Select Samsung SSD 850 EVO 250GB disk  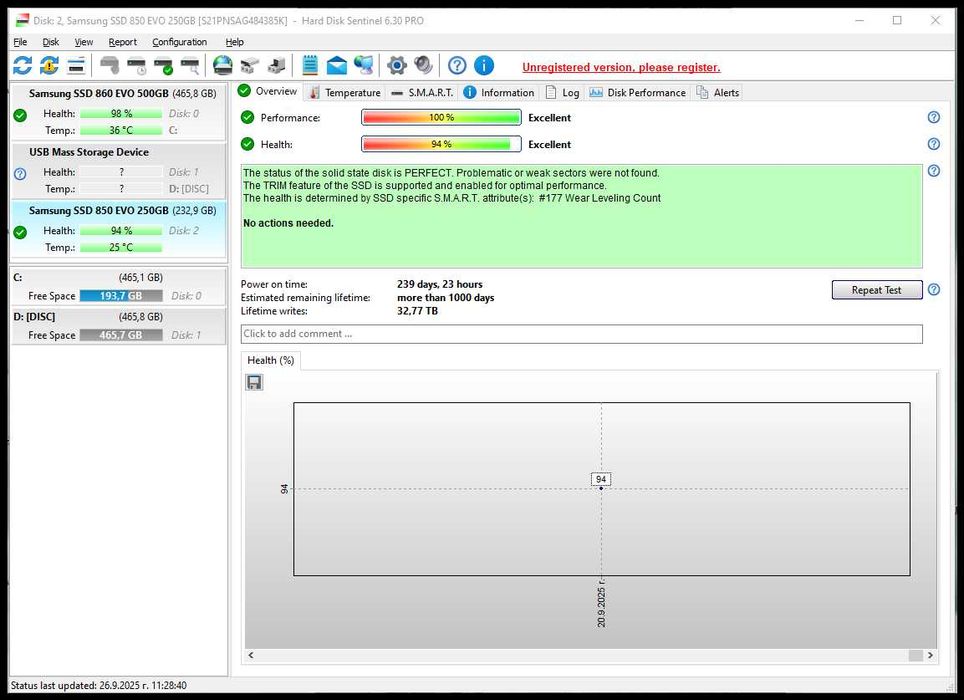point(119,229)
